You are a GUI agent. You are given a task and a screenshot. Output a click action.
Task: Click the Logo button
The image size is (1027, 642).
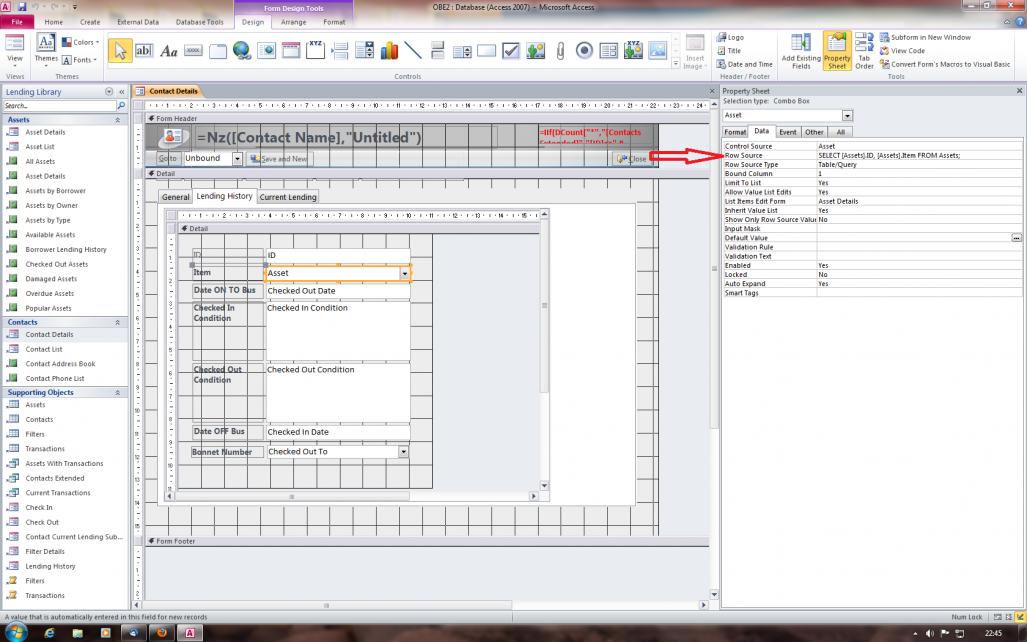(x=731, y=37)
